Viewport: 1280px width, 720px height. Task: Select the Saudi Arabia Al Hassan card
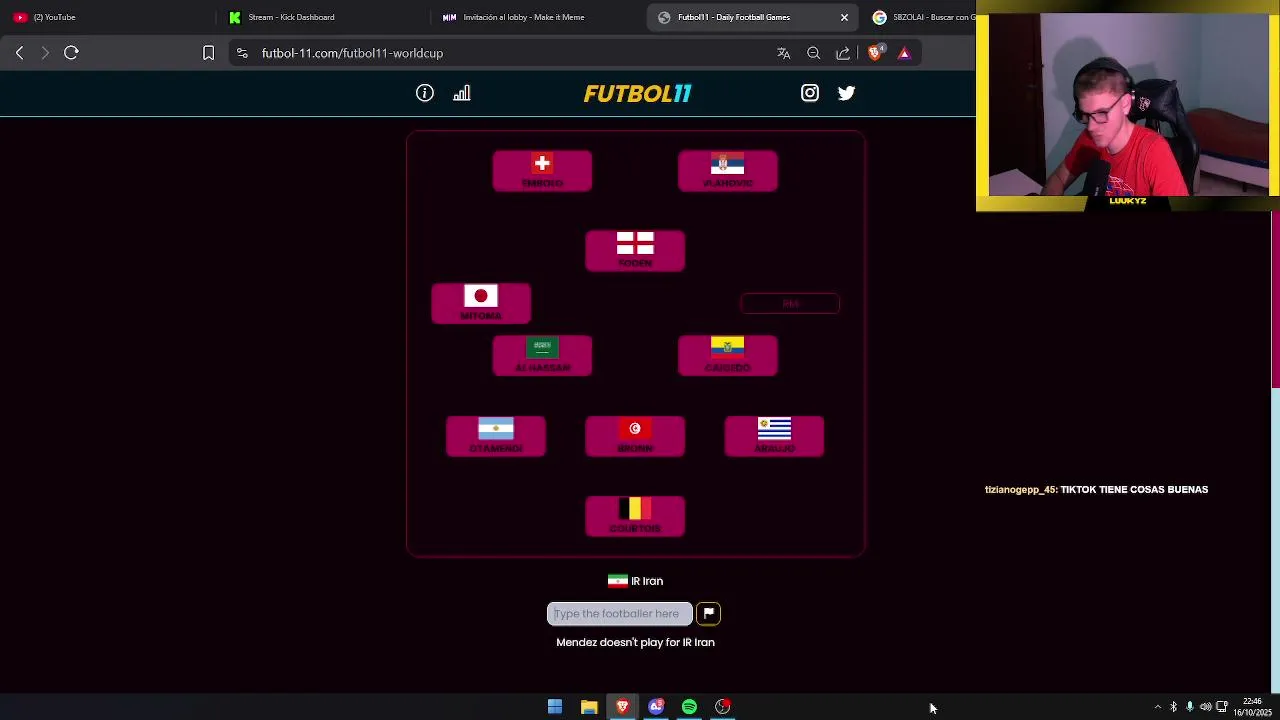coord(542,355)
